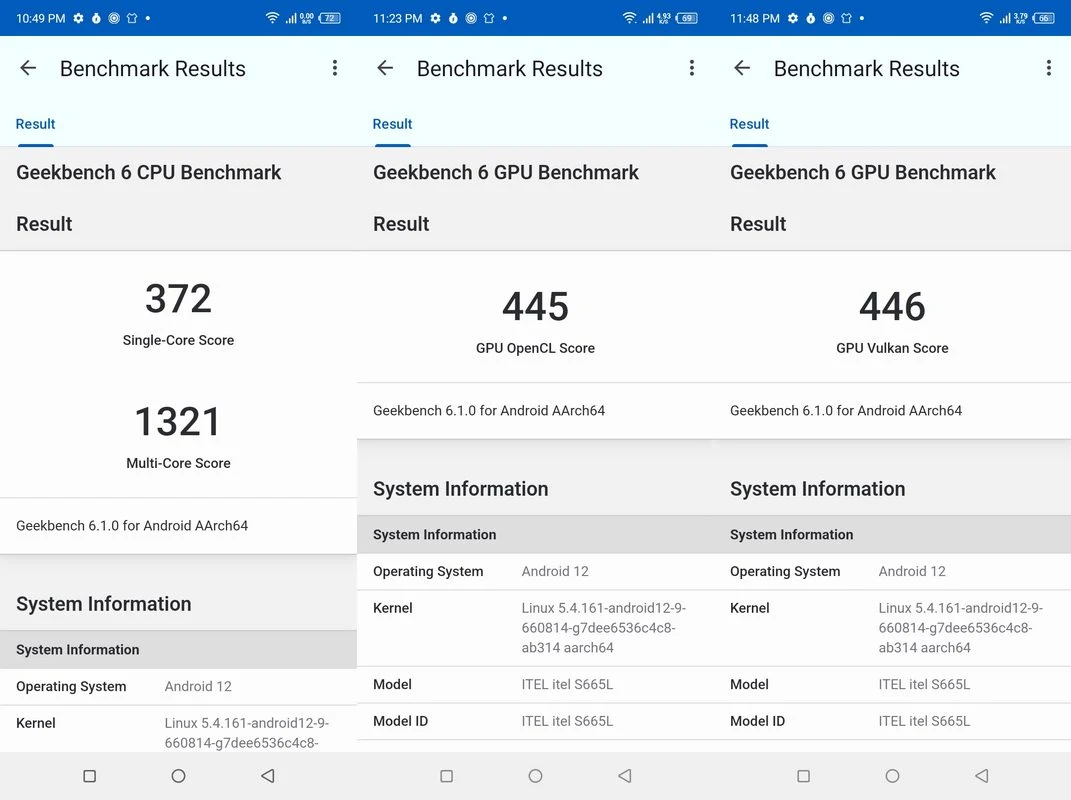The height and width of the screenshot is (800, 1071).
Task: Tap Wi-Fi icon in 11:48 PM status bar
Action: point(986,18)
